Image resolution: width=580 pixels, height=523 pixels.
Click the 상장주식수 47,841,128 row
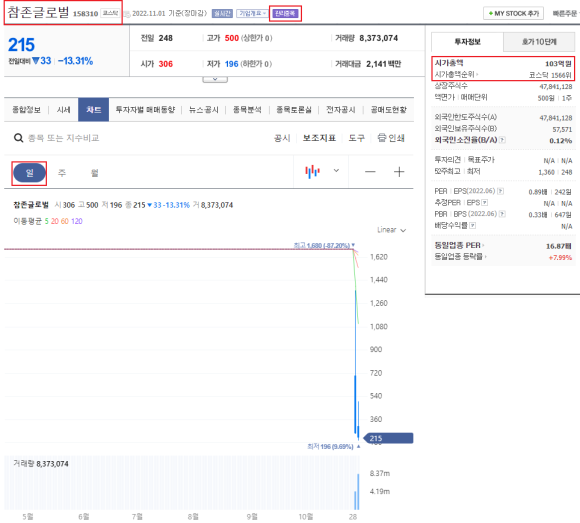click(x=503, y=86)
